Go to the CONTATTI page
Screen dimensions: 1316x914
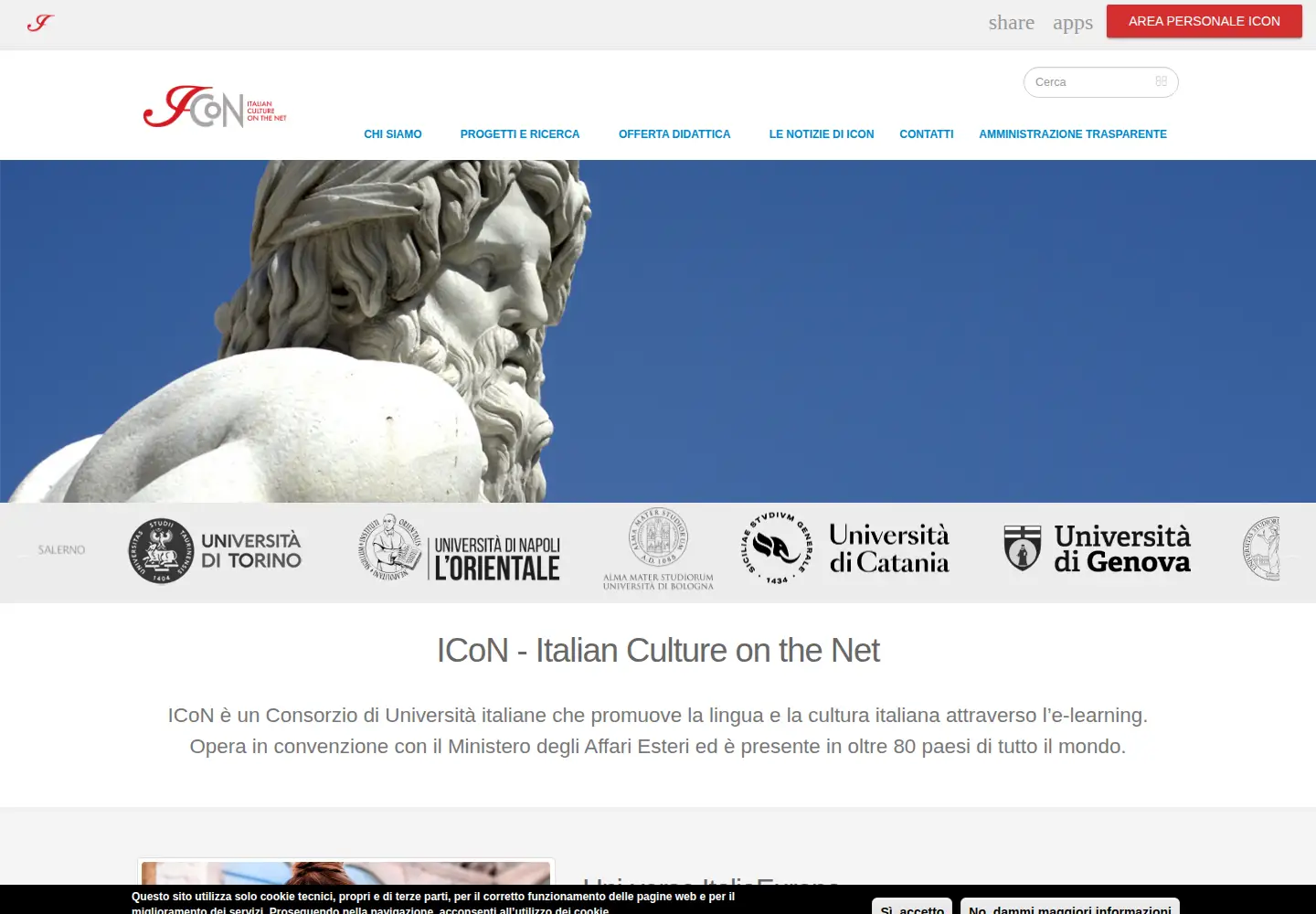(927, 134)
